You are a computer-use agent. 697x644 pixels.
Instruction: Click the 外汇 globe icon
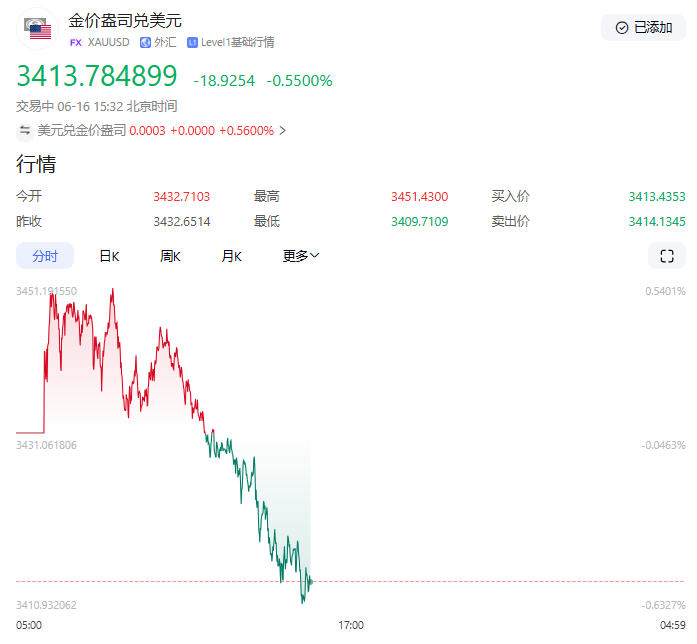[x=145, y=42]
